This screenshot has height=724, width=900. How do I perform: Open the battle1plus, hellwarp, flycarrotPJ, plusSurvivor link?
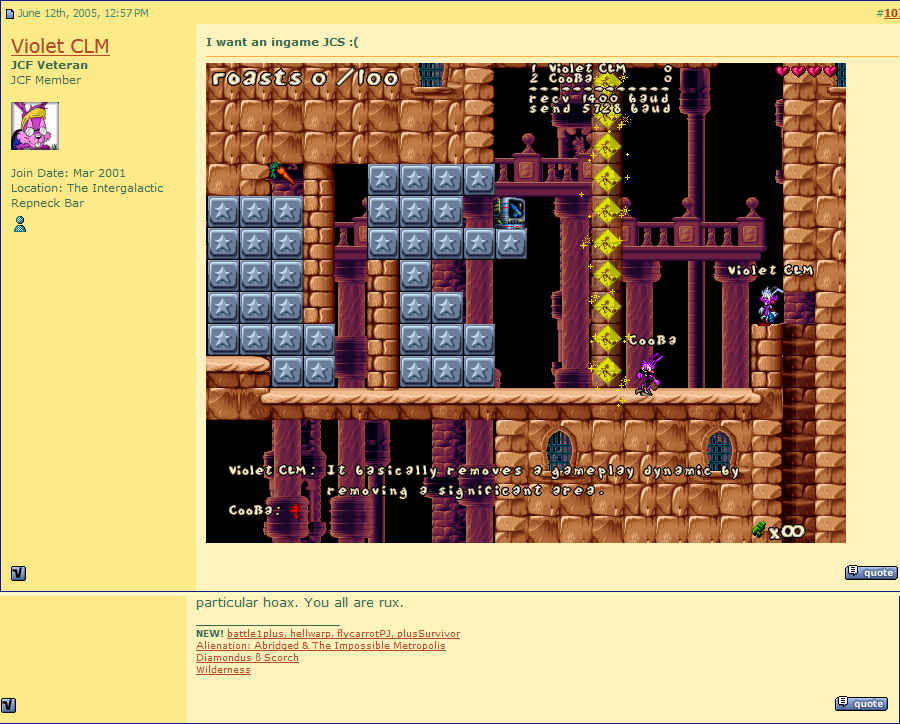pyautogui.click(x=343, y=633)
